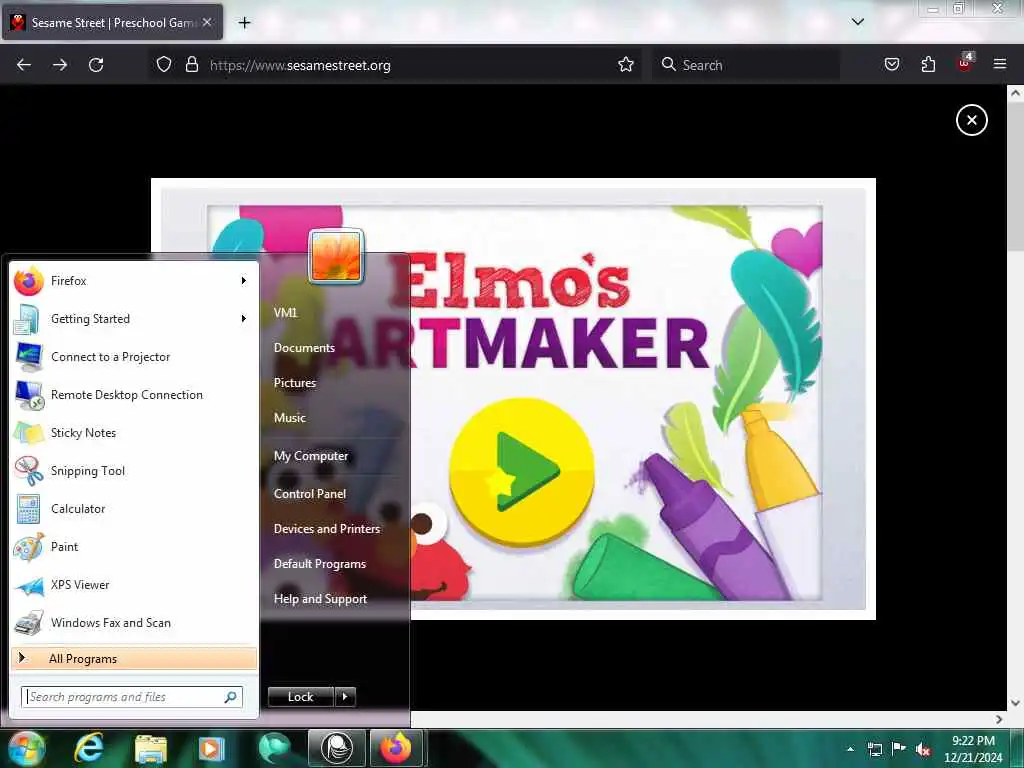Open My Computer
Image resolution: width=1024 pixels, height=768 pixels.
click(311, 456)
